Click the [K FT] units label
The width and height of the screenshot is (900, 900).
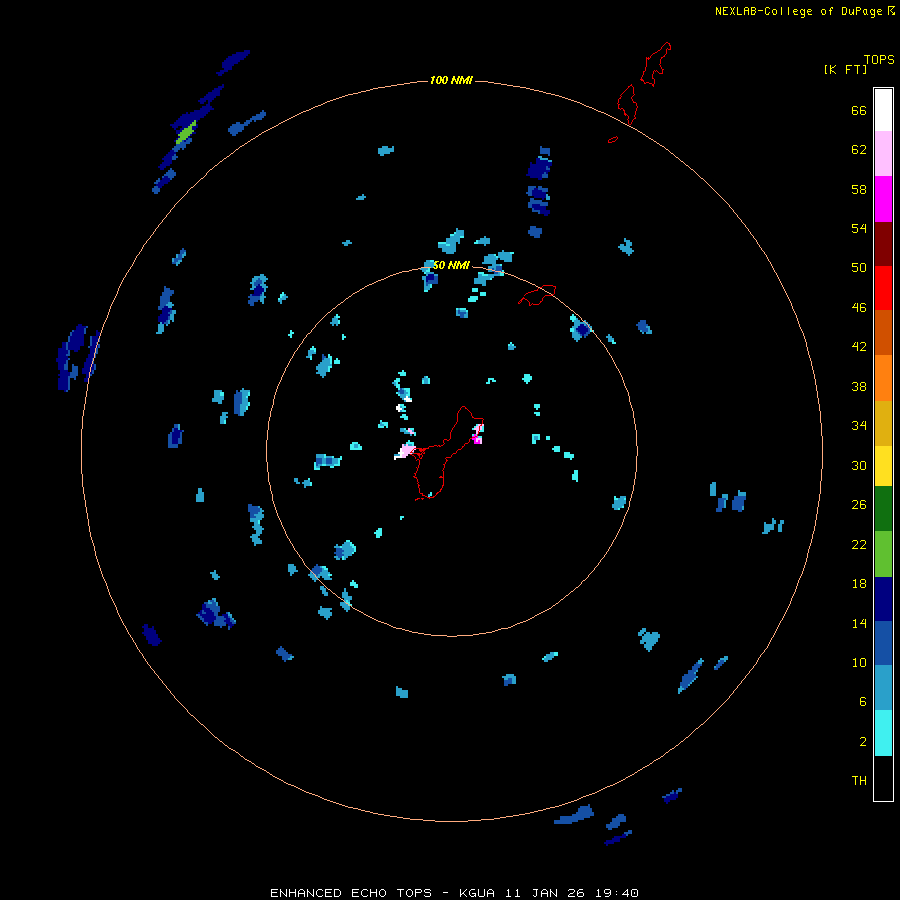845,69
